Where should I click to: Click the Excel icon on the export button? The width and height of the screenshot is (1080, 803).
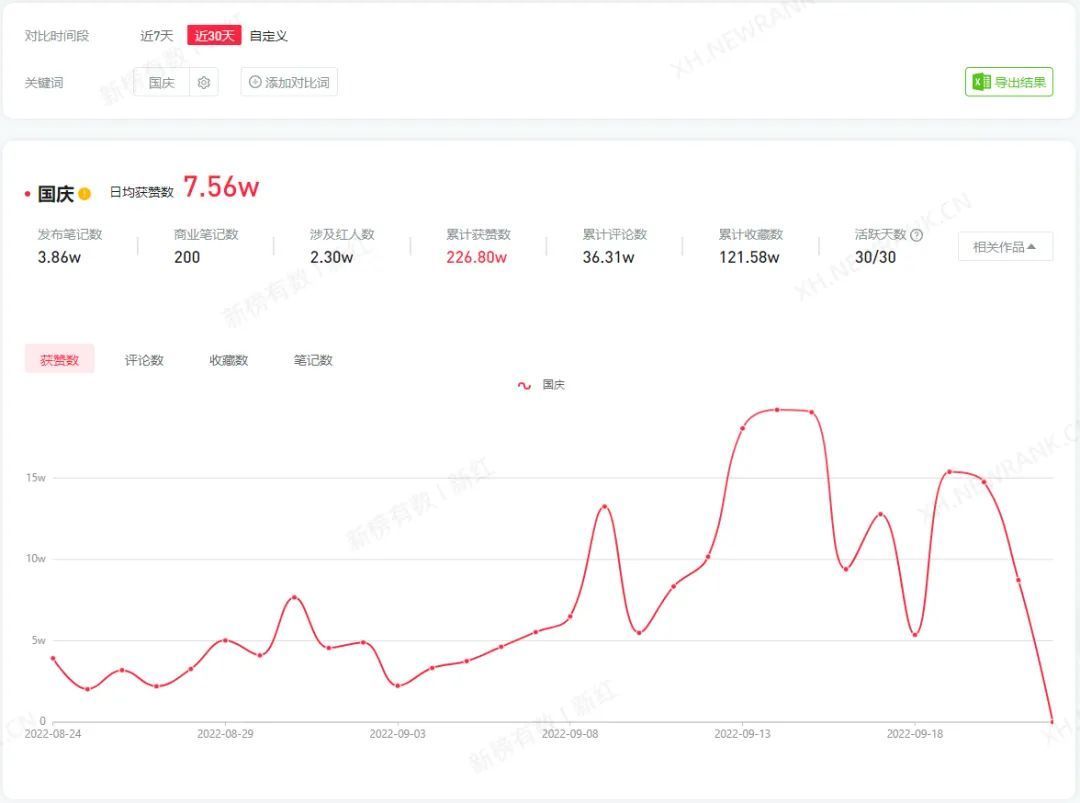(982, 82)
